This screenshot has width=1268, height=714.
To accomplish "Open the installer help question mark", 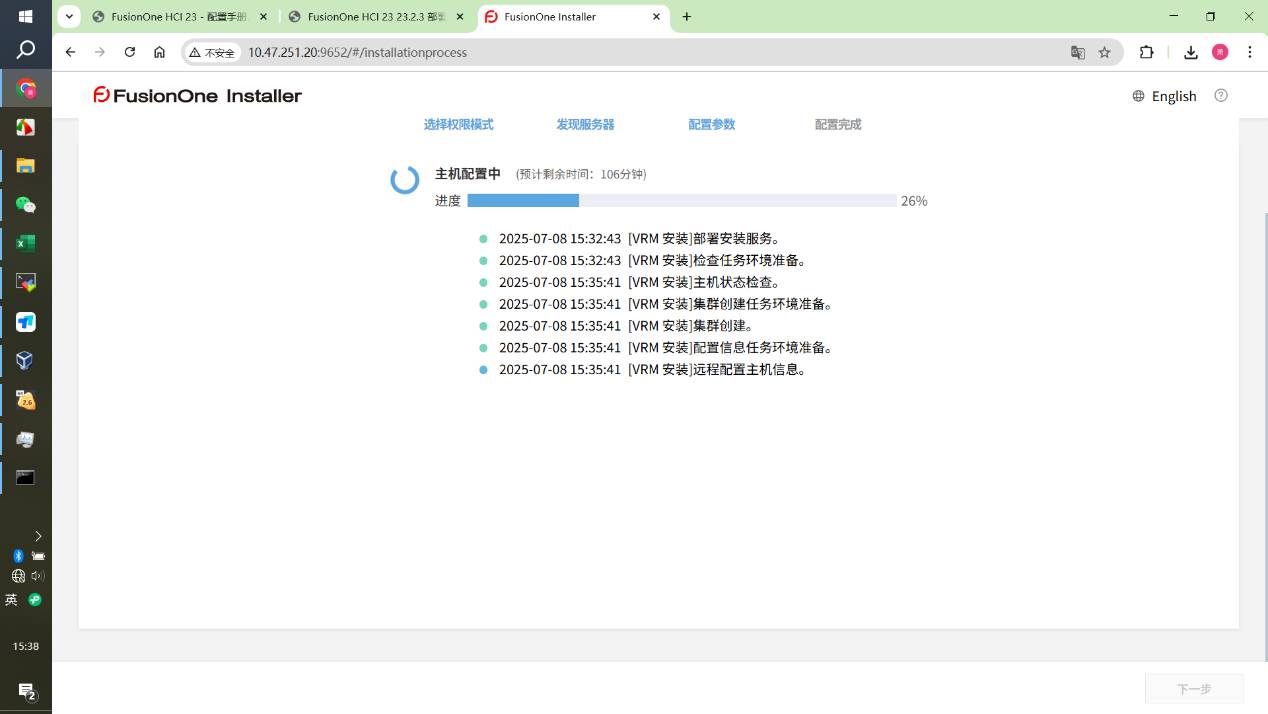I will [x=1220, y=95].
